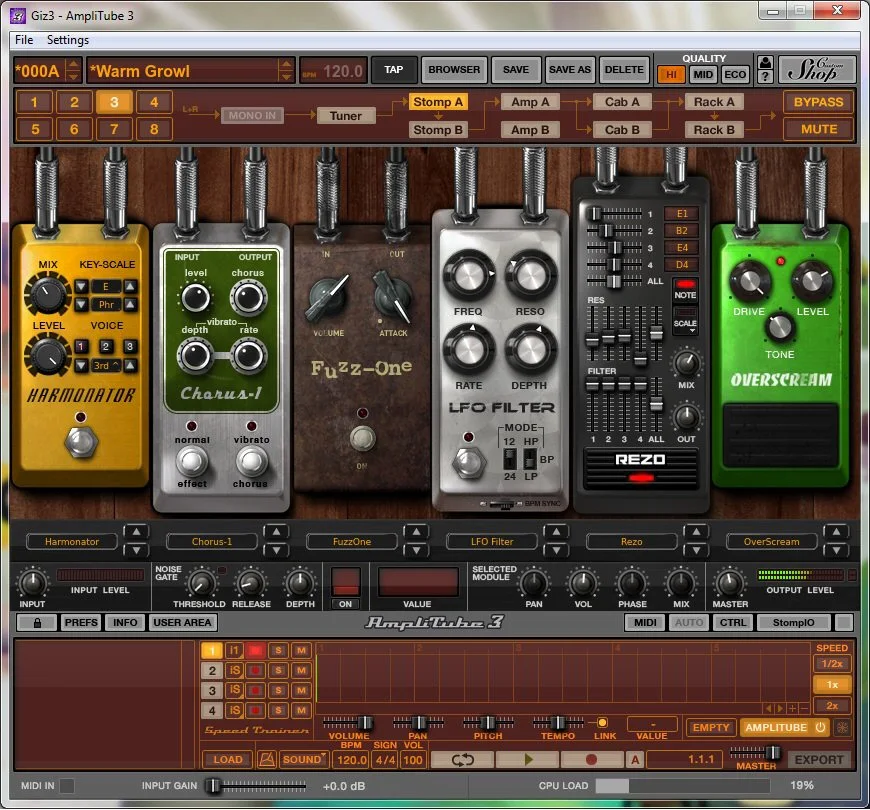Toggle the selected module ON switch
Image resolution: width=870 pixels, height=810 pixels.
[345, 588]
